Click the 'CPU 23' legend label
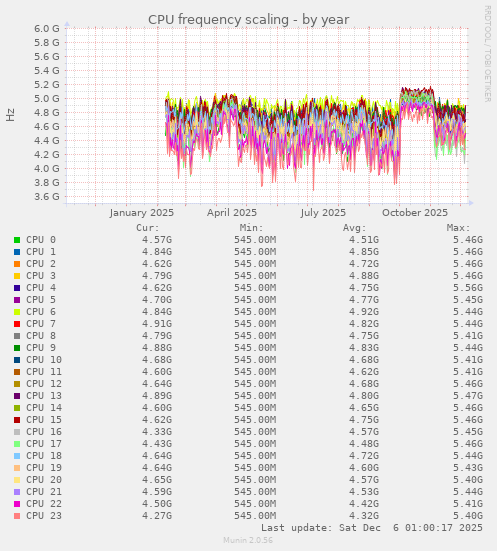Screen dimensions: 497x551 (x=44, y=516)
